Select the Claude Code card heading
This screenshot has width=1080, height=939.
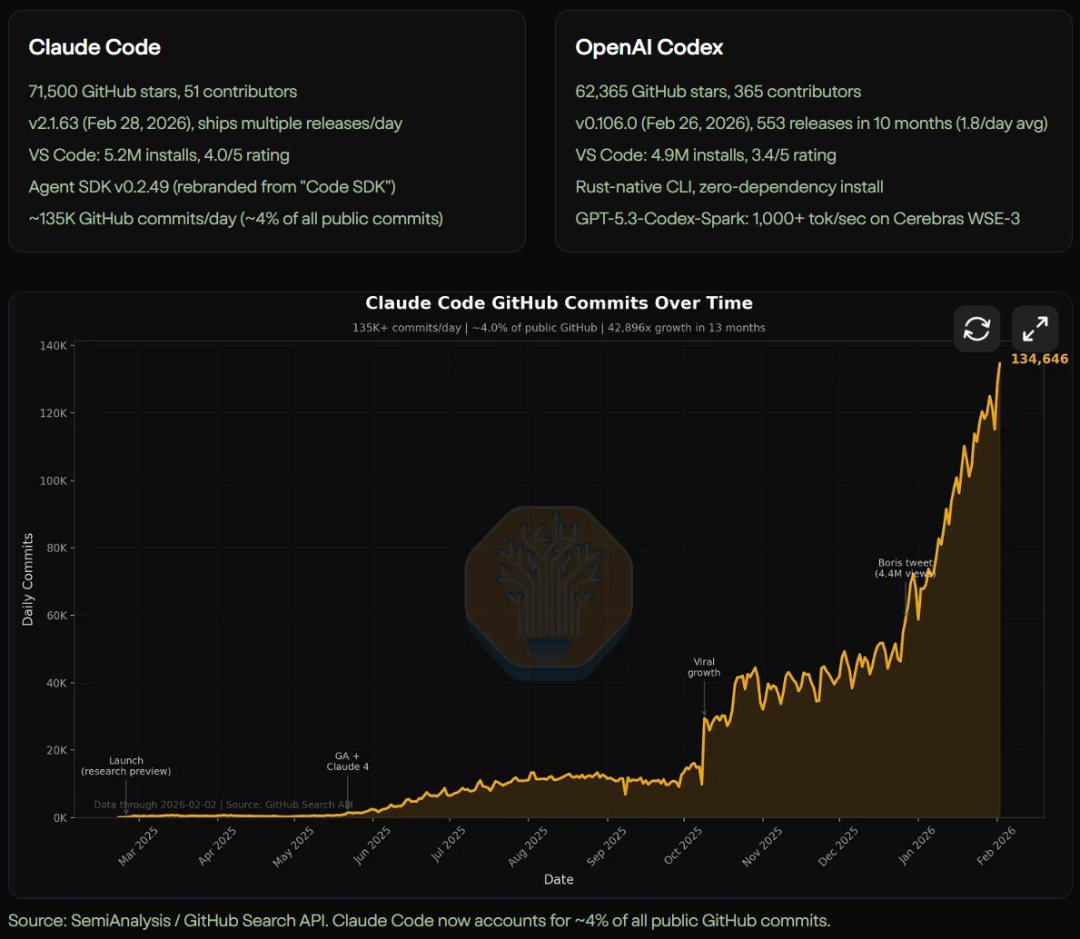[94, 47]
